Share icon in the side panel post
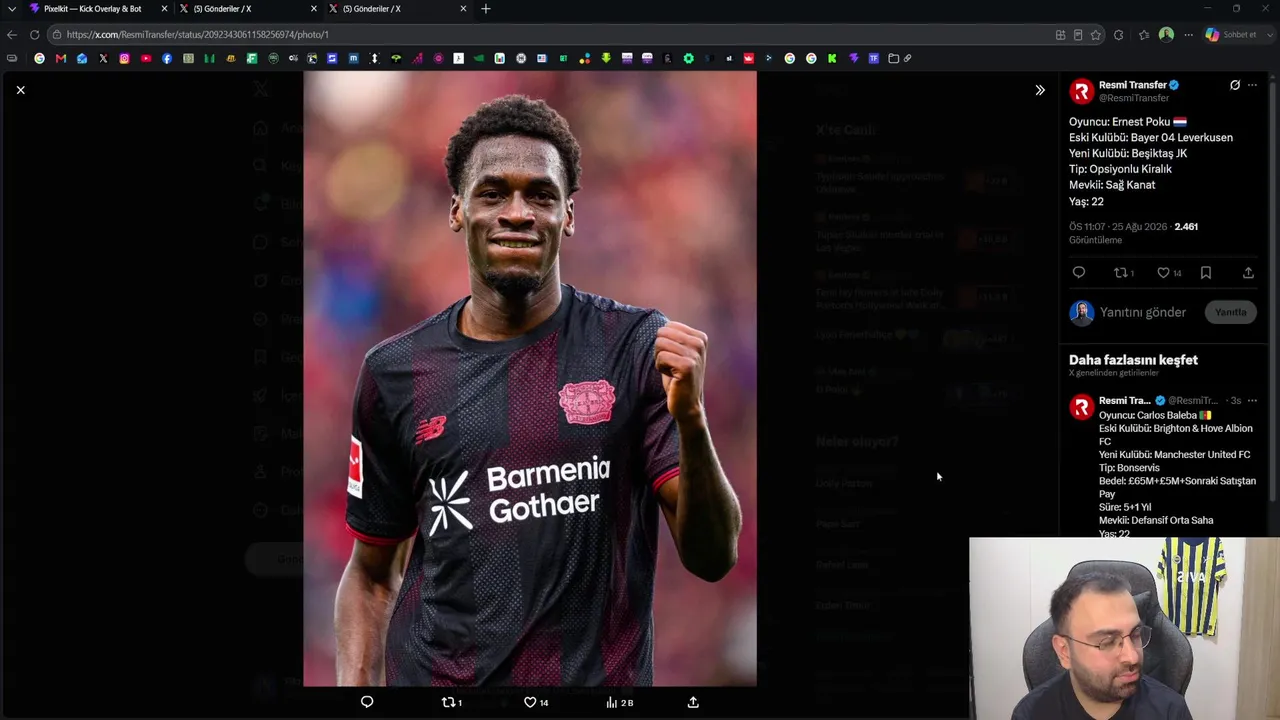The width and height of the screenshot is (1280, 720). click(x=1248, y=273)
